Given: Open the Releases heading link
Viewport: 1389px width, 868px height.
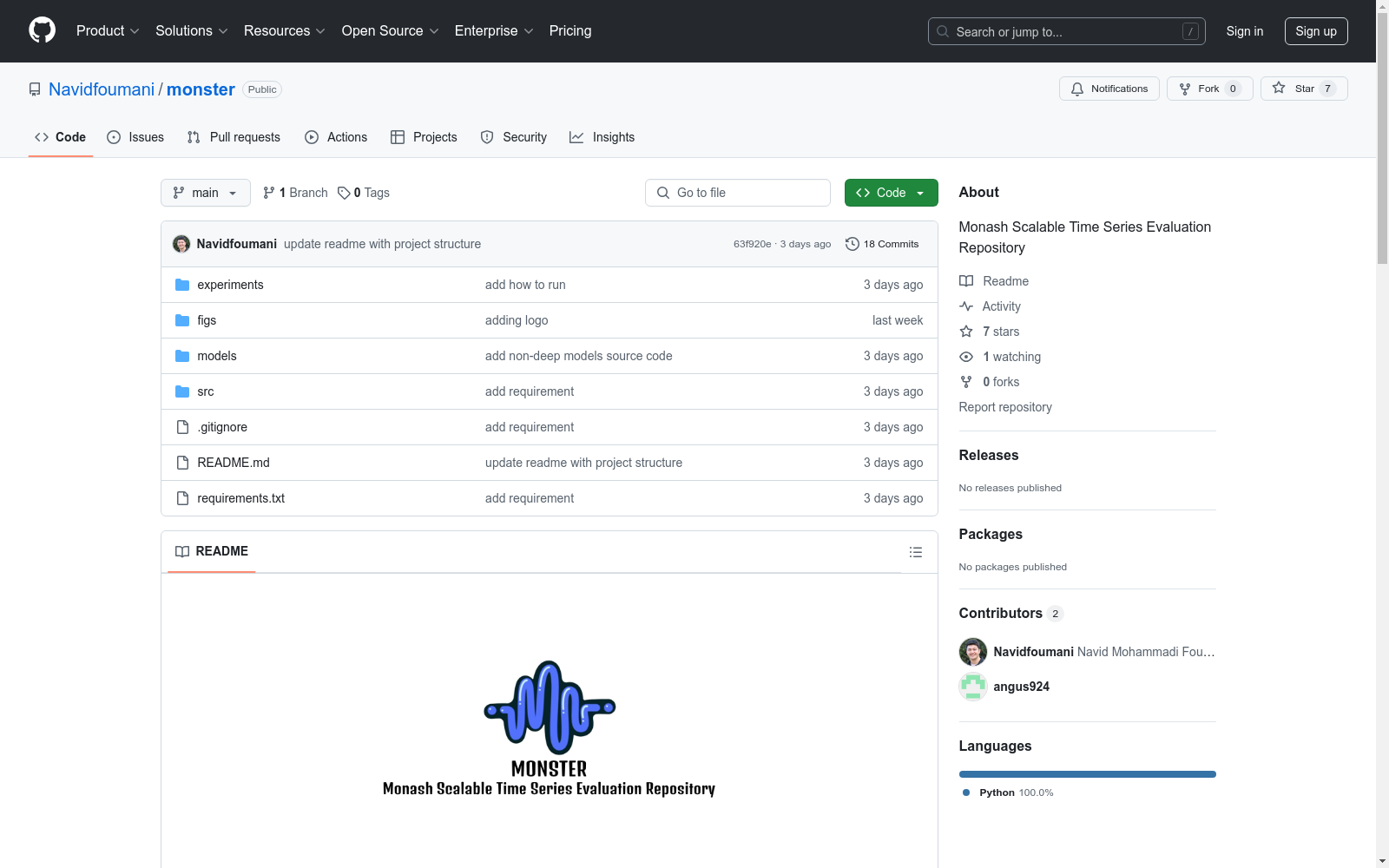Looking at the screenshot, I should tap(989, 455).
